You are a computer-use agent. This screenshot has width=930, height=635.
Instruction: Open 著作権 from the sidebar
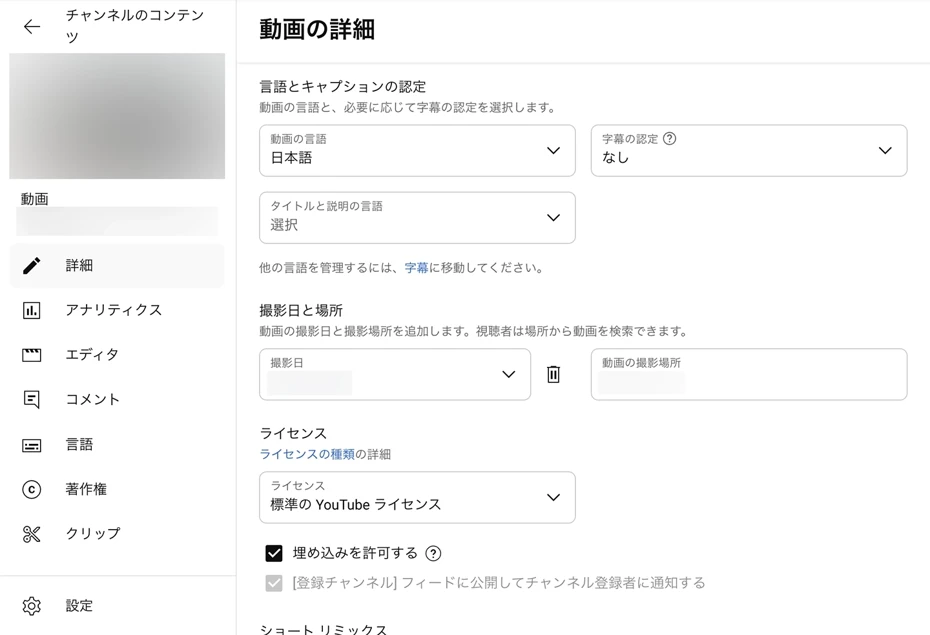click(x=34, y=489)
